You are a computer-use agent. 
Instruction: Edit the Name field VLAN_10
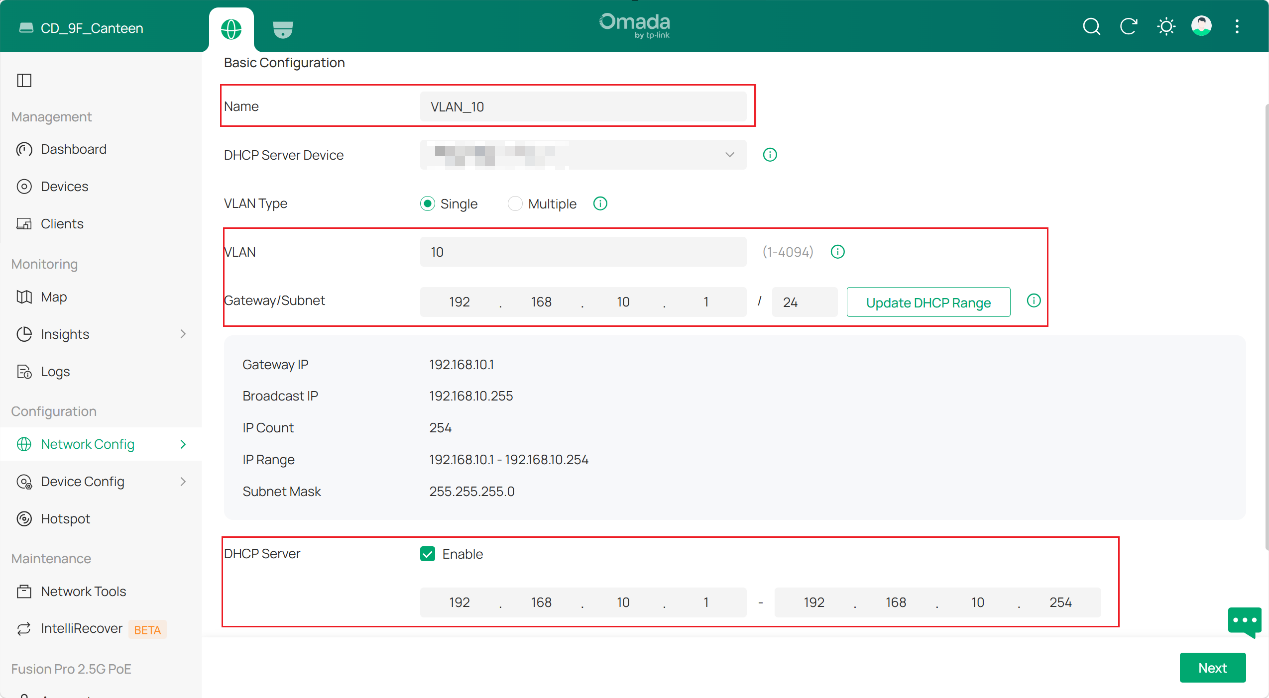pyautogui.click(x=583, y=106)
